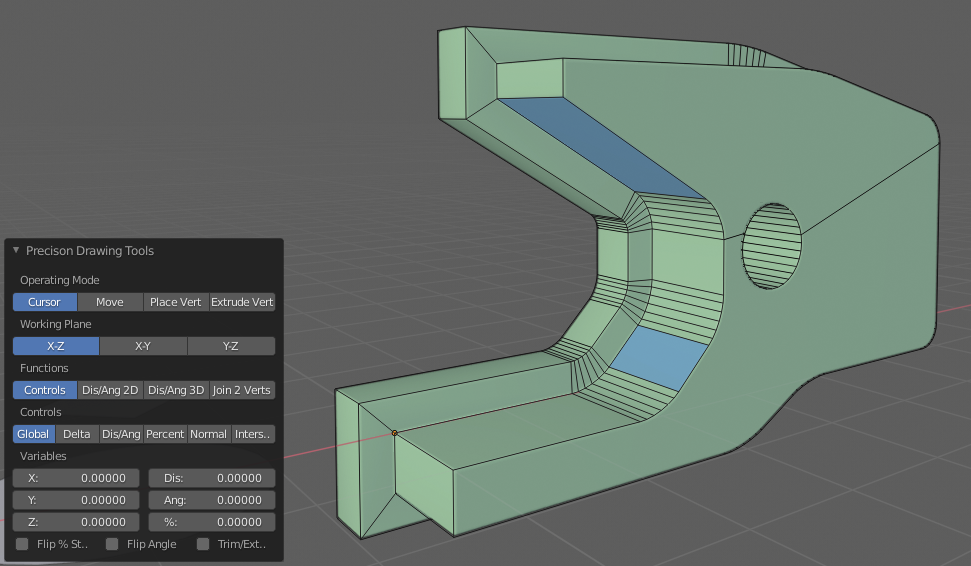Image resolution: width=971 pixels, height=566 pixels.
Task: Switch operating mode to Move
Action: click(110, 302)
